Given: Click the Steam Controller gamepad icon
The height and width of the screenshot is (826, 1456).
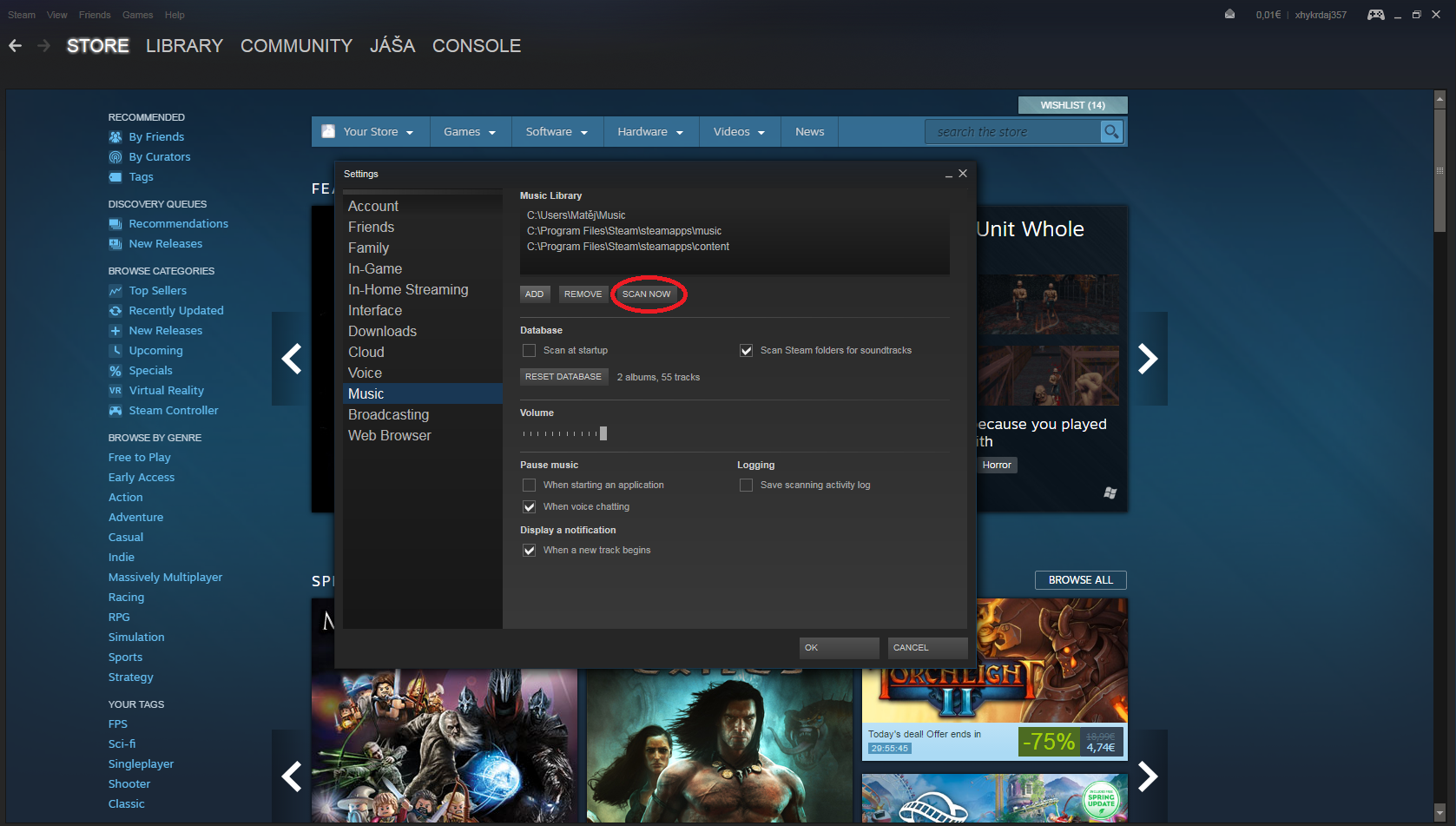Looking at the screenshot, I should coord(115,411).
